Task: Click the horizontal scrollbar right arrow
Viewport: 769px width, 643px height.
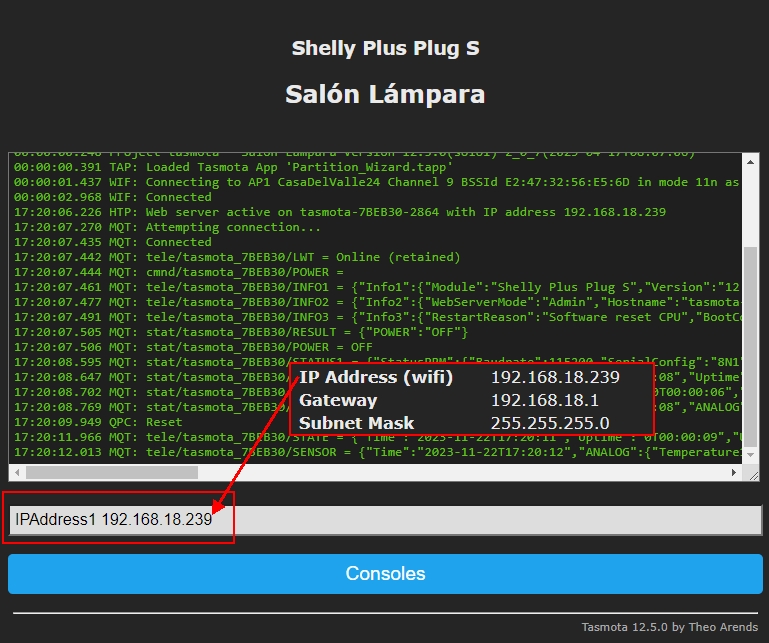Action: click(x=735, y=472)
